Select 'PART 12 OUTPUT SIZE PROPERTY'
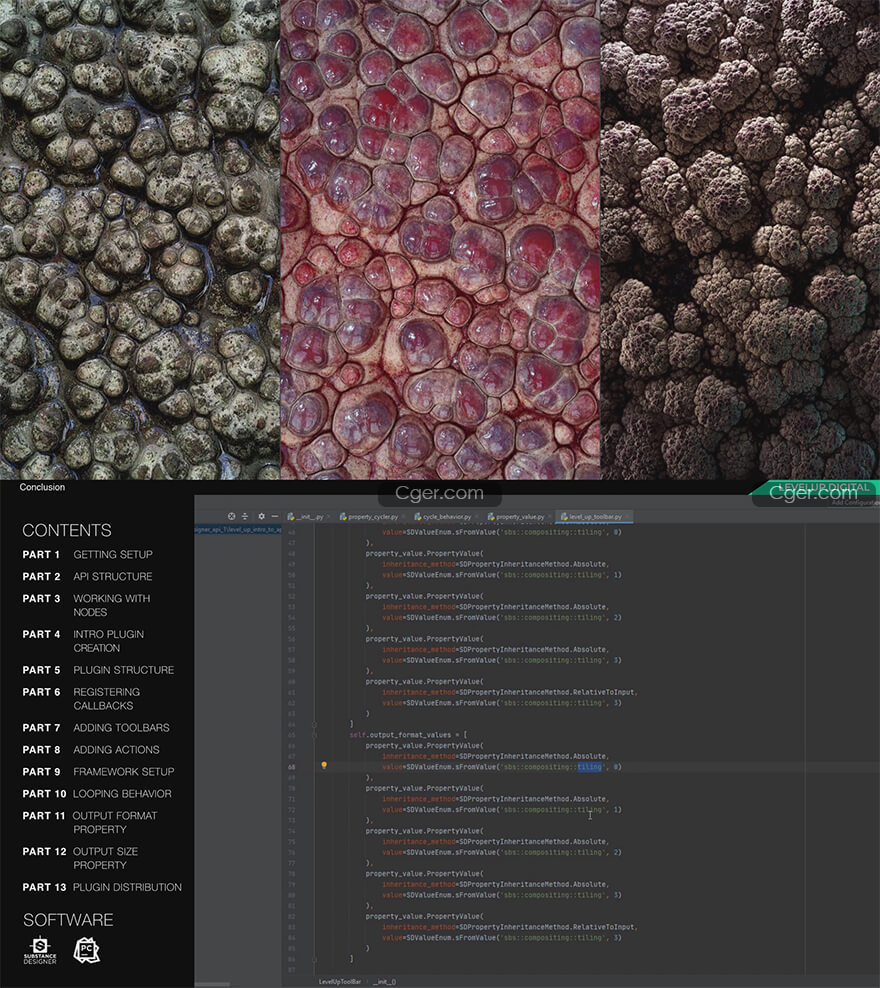Image resolution: width=880 pixels, height=988 pixels. pos(80,858)
